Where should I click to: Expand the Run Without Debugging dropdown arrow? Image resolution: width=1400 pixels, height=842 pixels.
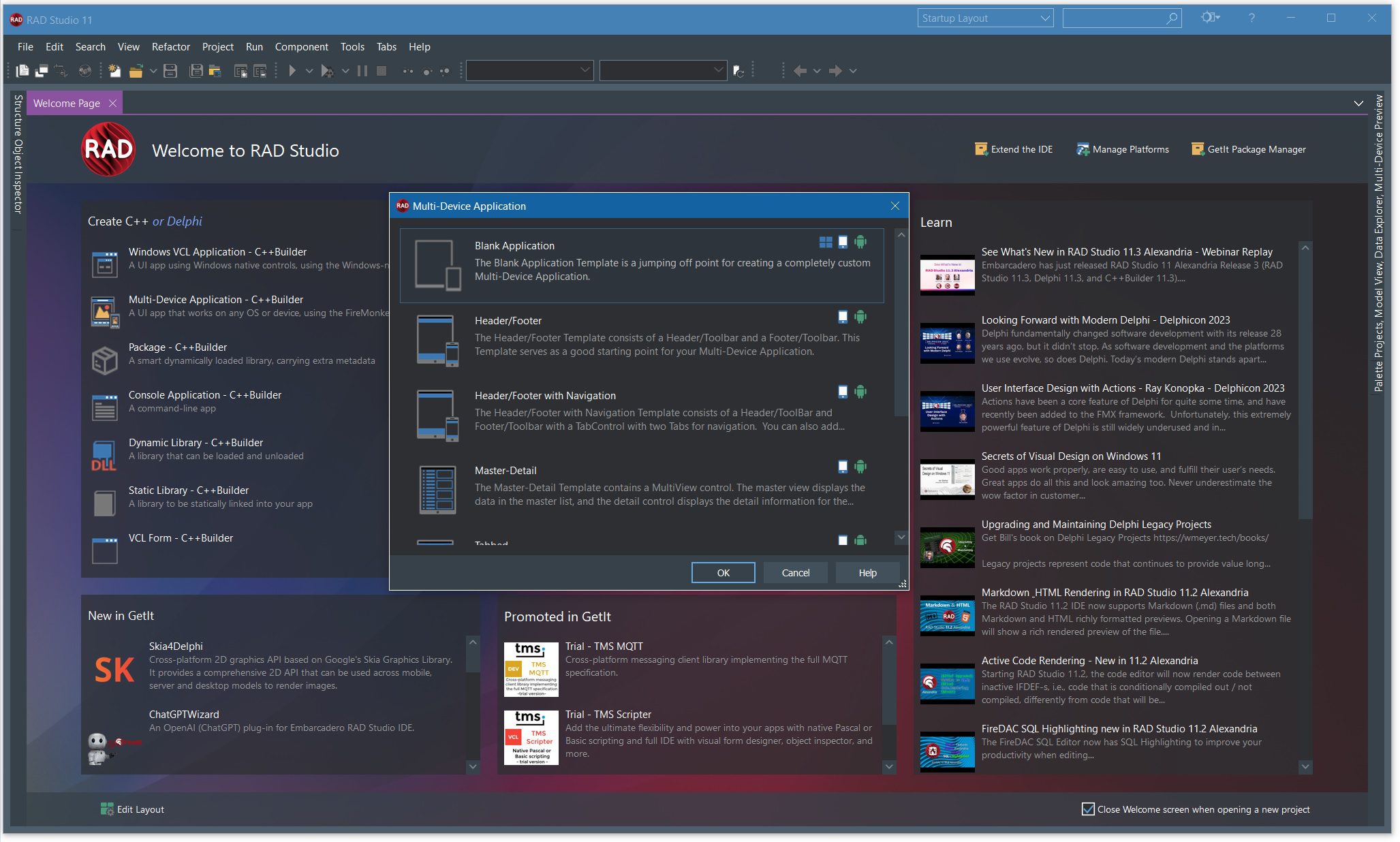pos(345,71)
